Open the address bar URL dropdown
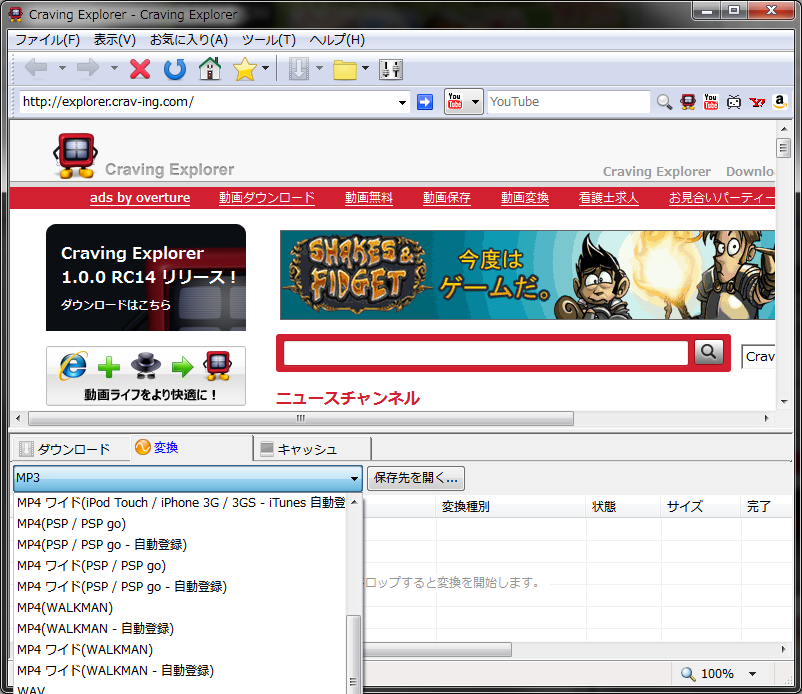 tap(403, 102)
